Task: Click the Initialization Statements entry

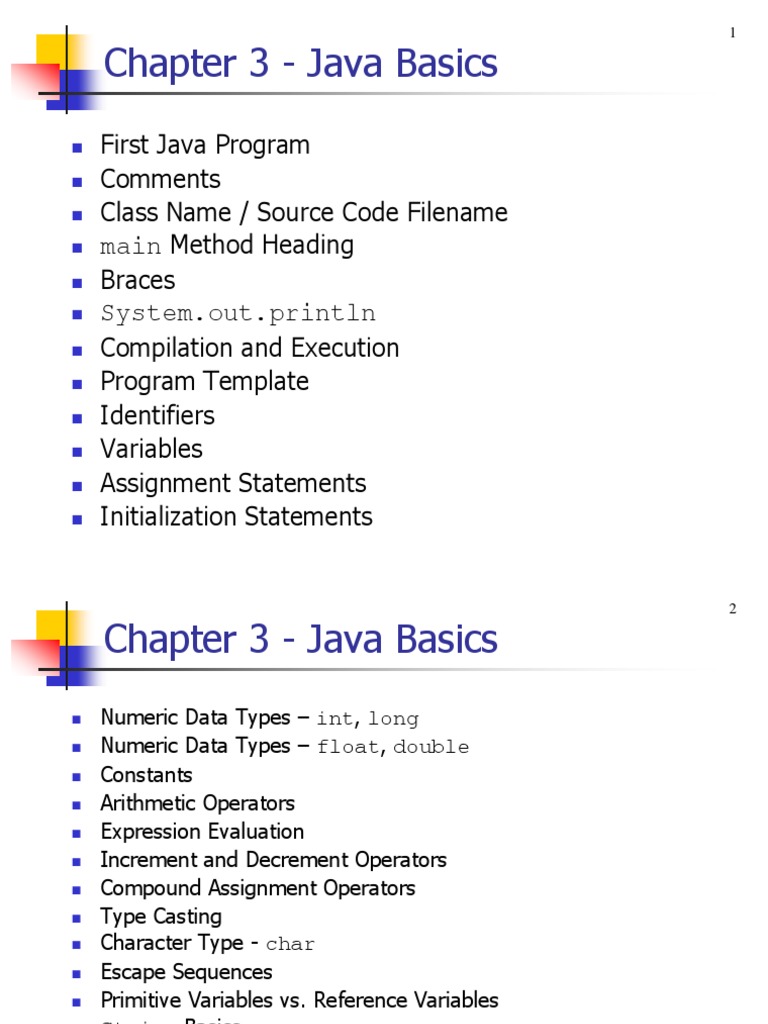Action: click(x=236, y=517)
